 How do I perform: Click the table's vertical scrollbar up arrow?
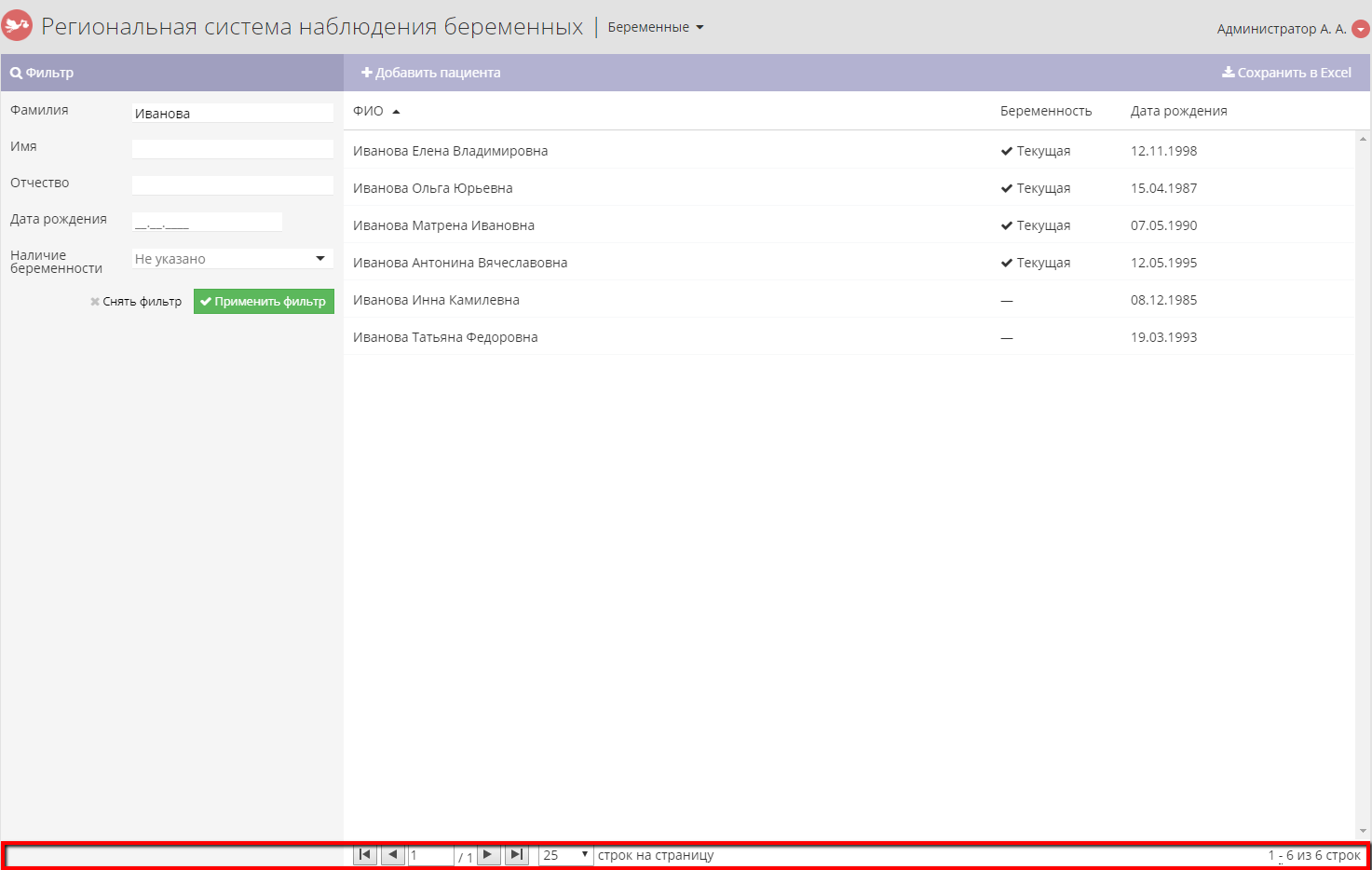coord(1363,139)
